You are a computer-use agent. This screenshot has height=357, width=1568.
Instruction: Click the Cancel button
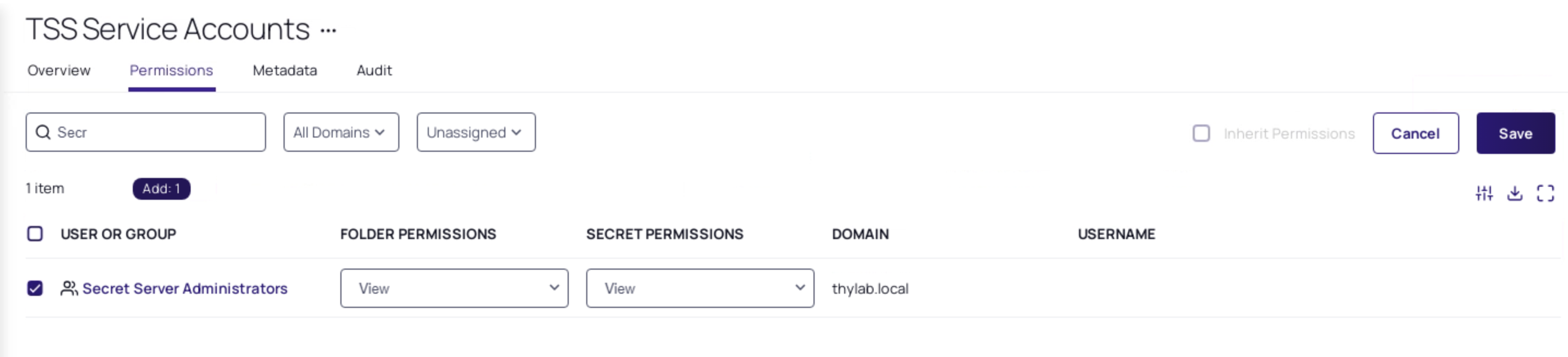coord(1416,133)
